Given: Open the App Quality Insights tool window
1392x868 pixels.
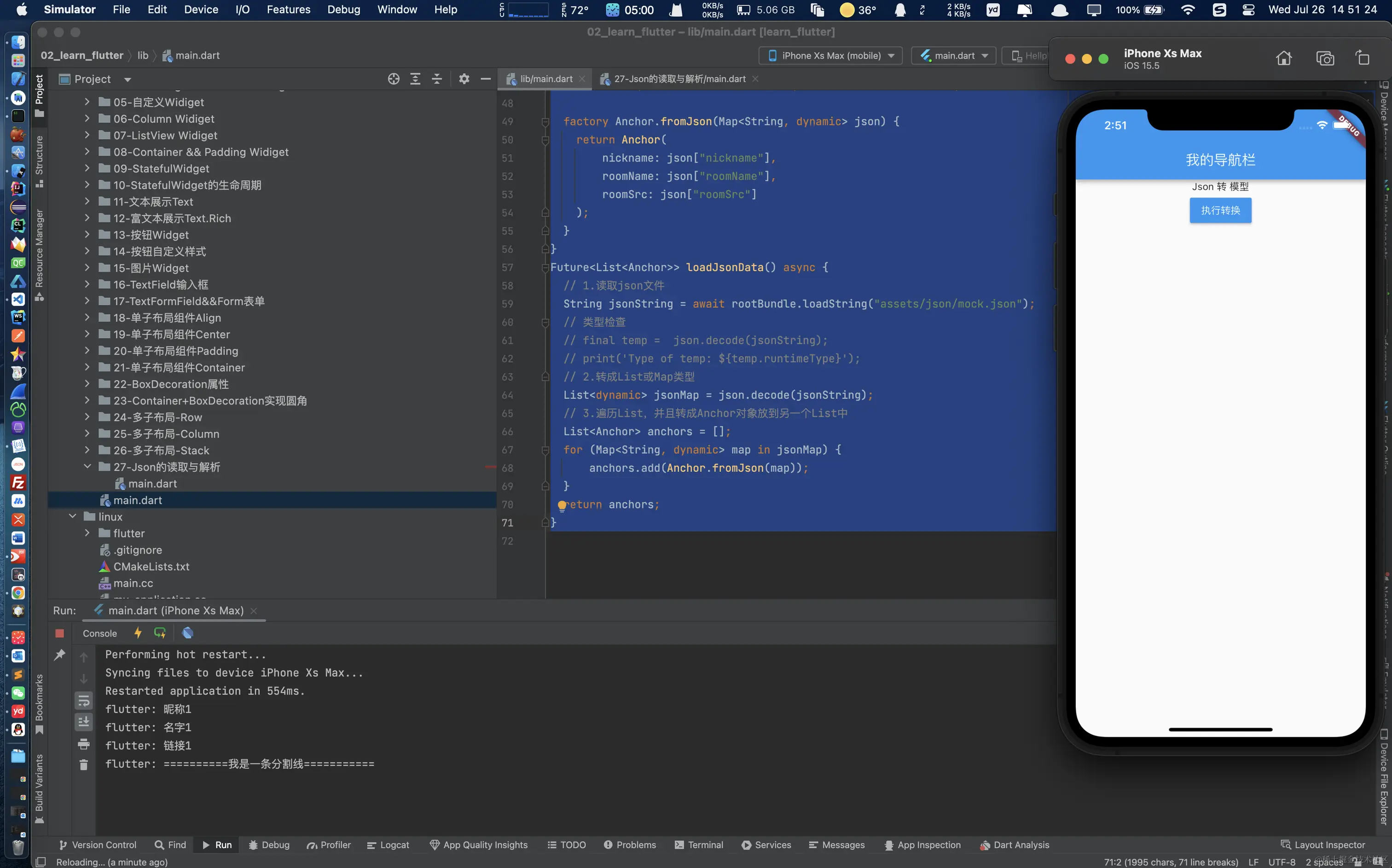Looking at the screenshot, I should click(479, 845).
